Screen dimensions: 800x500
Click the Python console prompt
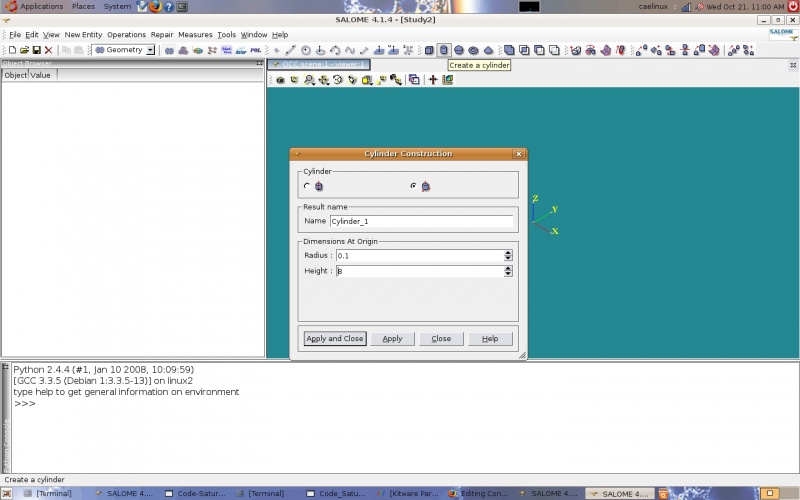pos(24,404)
